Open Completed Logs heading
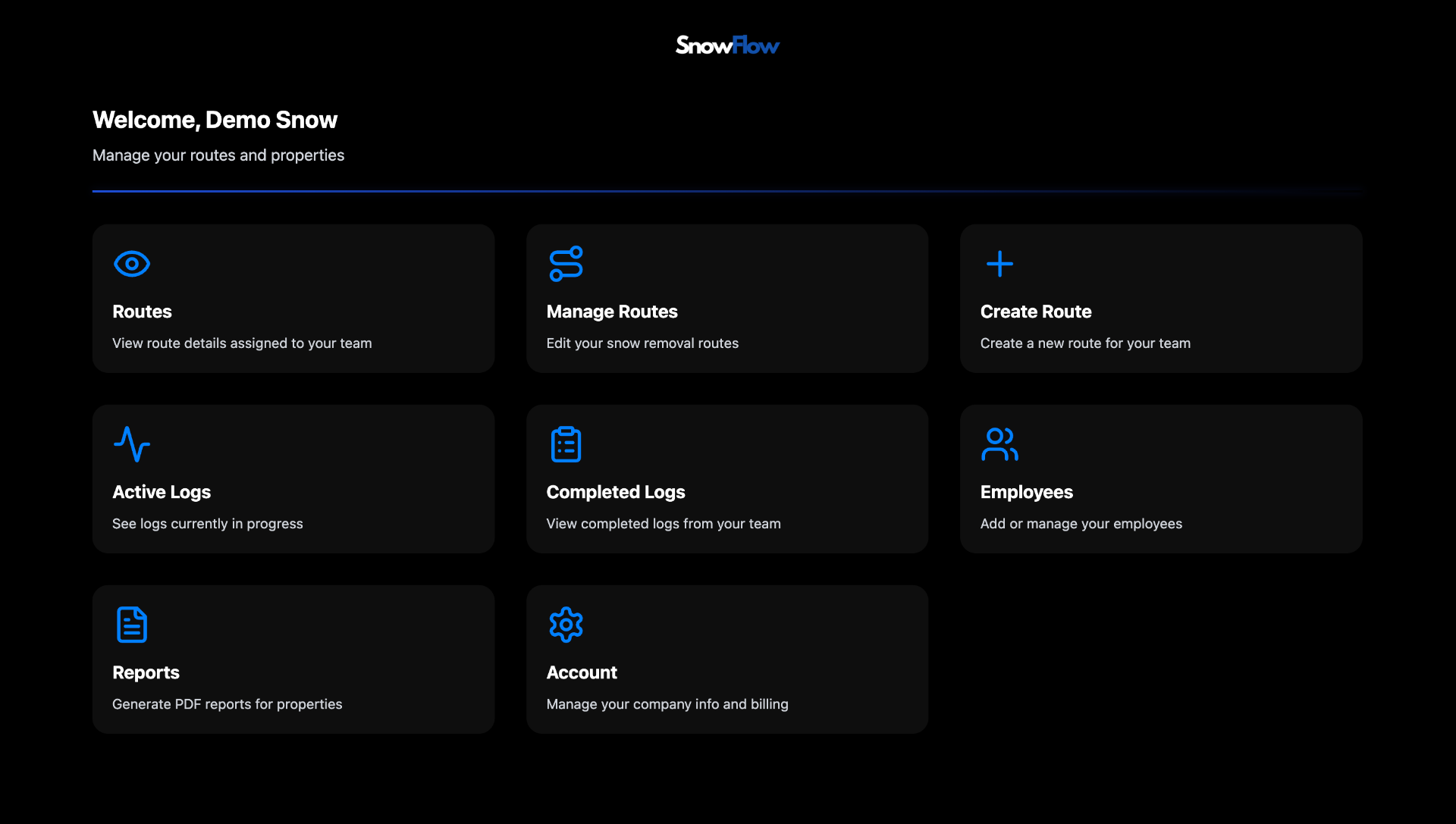The image size is (1456, 824). pyautogui.click(x=616, y=492)
